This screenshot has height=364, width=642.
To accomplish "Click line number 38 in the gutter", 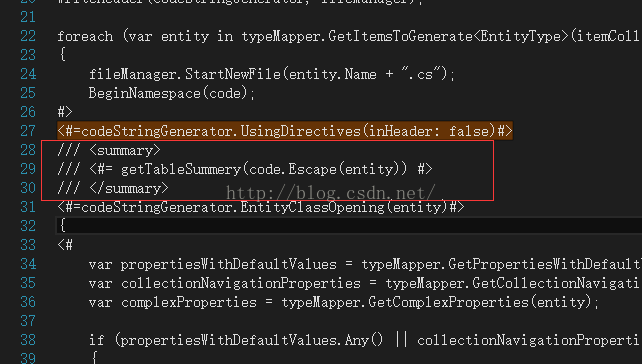I will coord(28,340).
